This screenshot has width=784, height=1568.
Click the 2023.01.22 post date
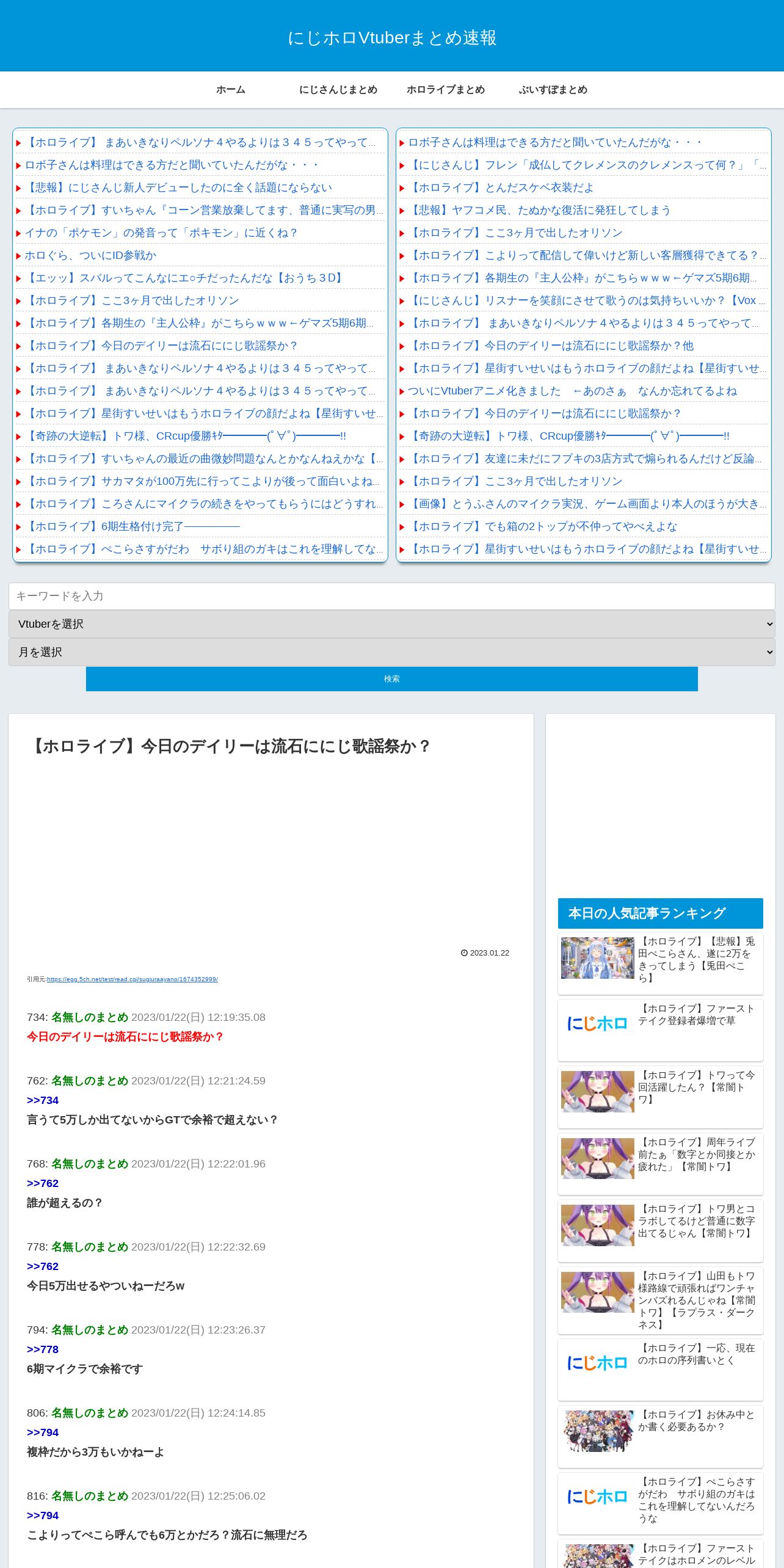(485, 953)
